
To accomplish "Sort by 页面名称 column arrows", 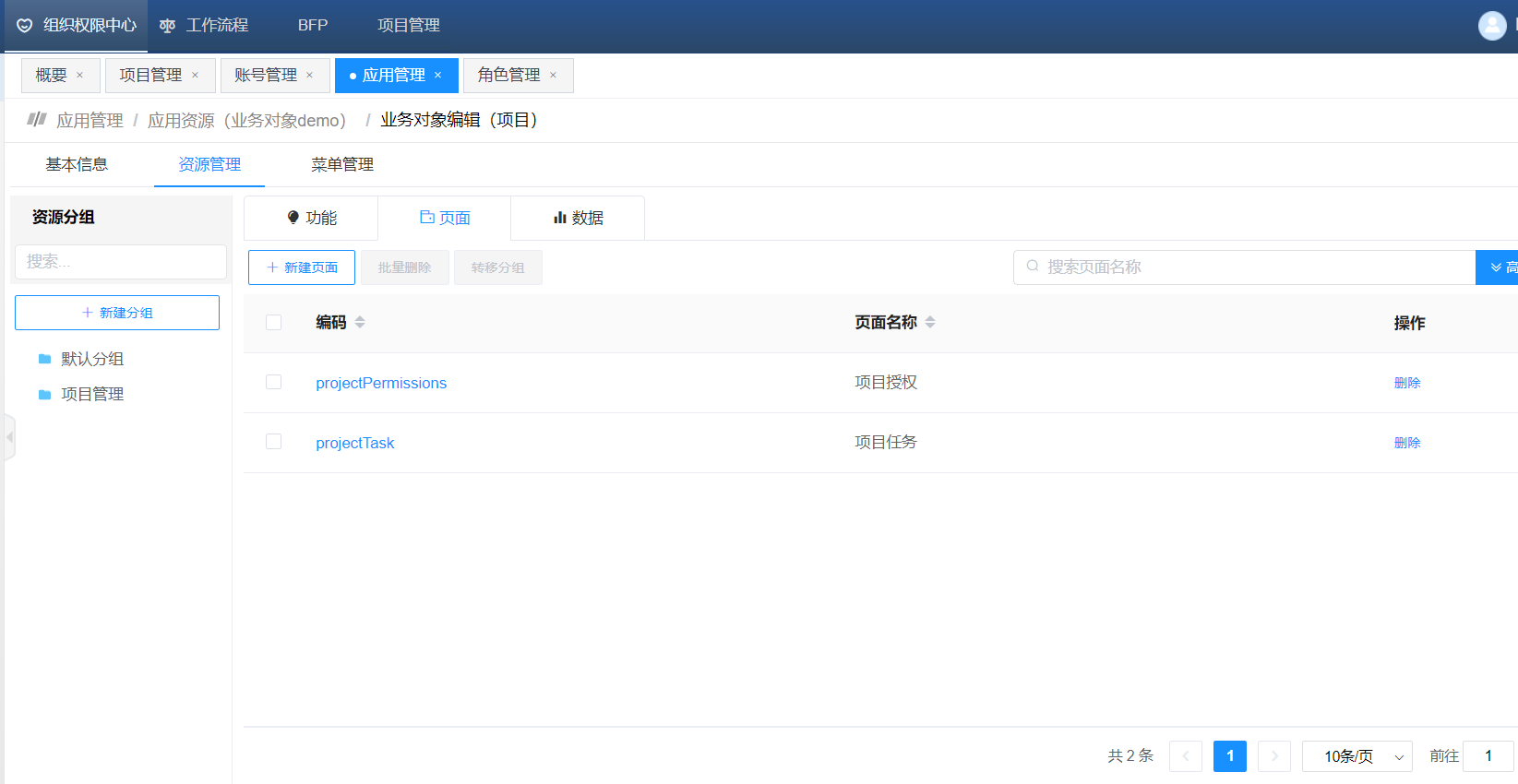I will 930,322.
